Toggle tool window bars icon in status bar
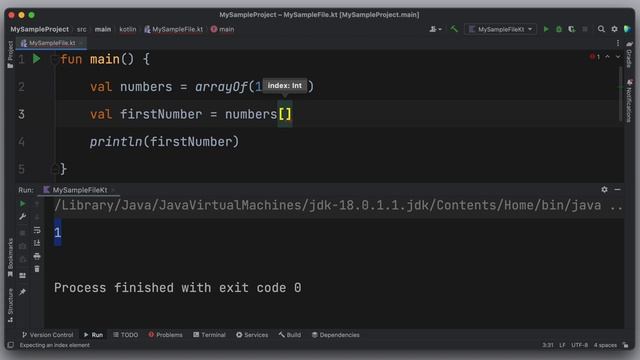The image size is (640, 360). point(11,345)
